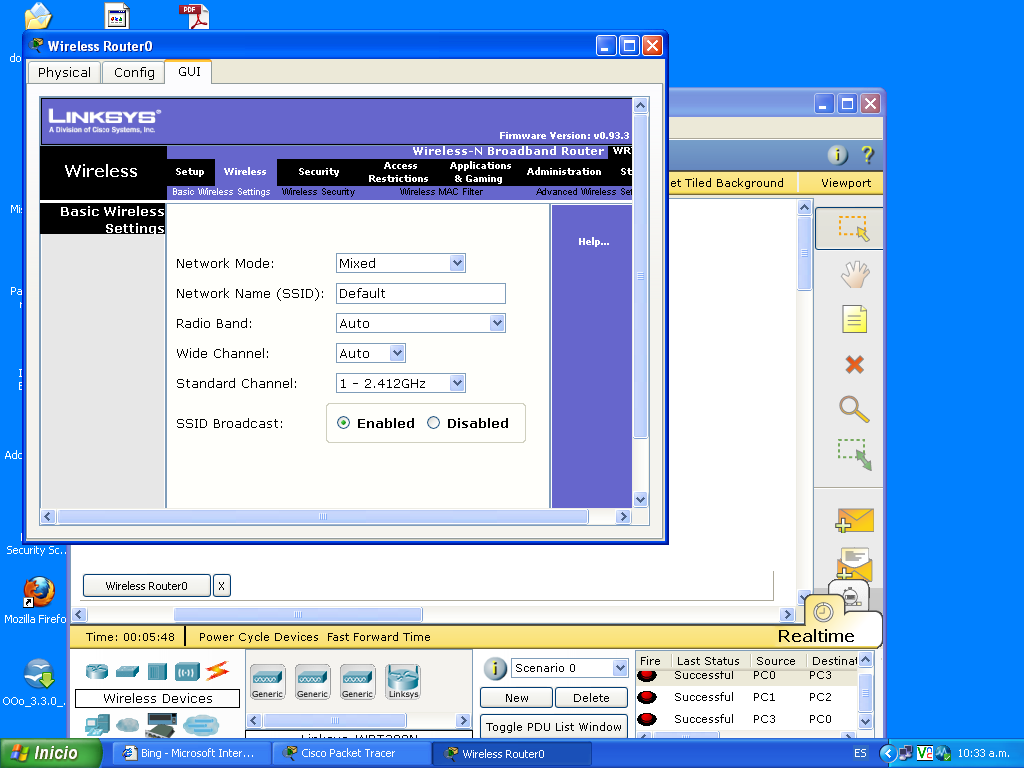Click the router GUI horizontal scrollbar
Image resolution: width=1024 pixels, height=768 pixels.
coord(322,517)
